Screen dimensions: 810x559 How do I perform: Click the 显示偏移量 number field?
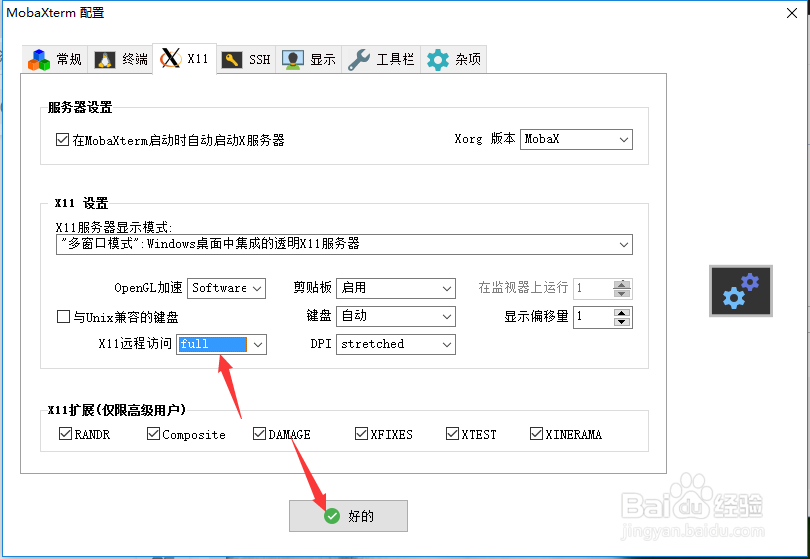[594, 317]
